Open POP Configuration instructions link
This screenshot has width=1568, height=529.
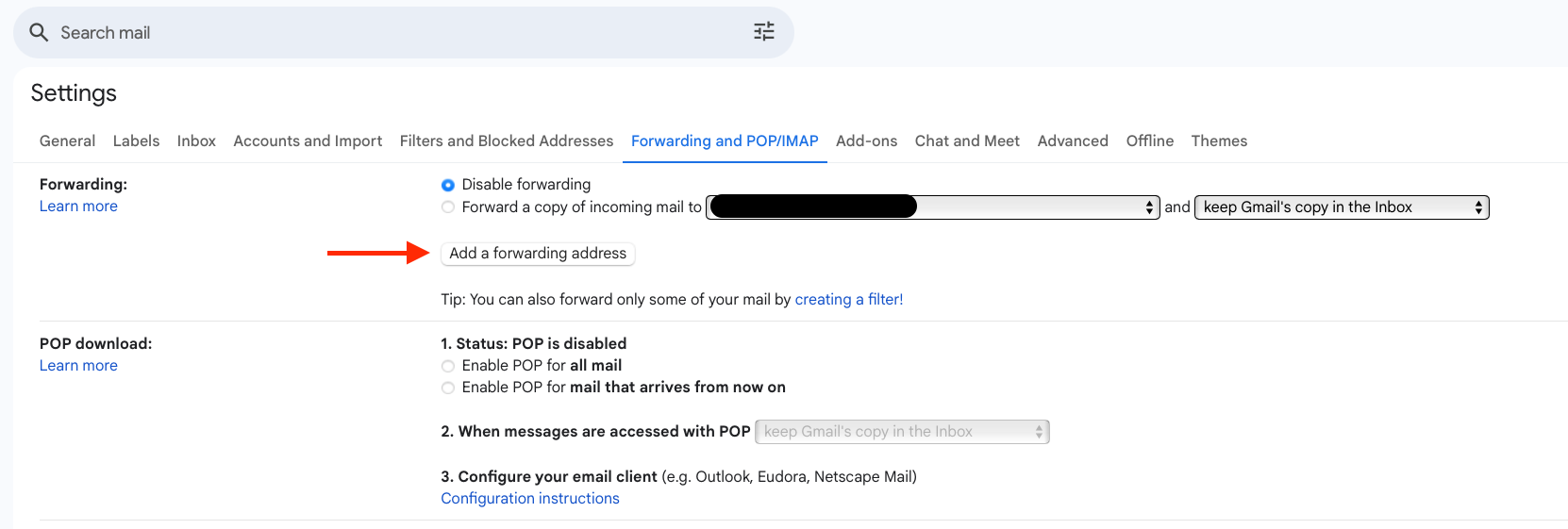coord(530,498)
